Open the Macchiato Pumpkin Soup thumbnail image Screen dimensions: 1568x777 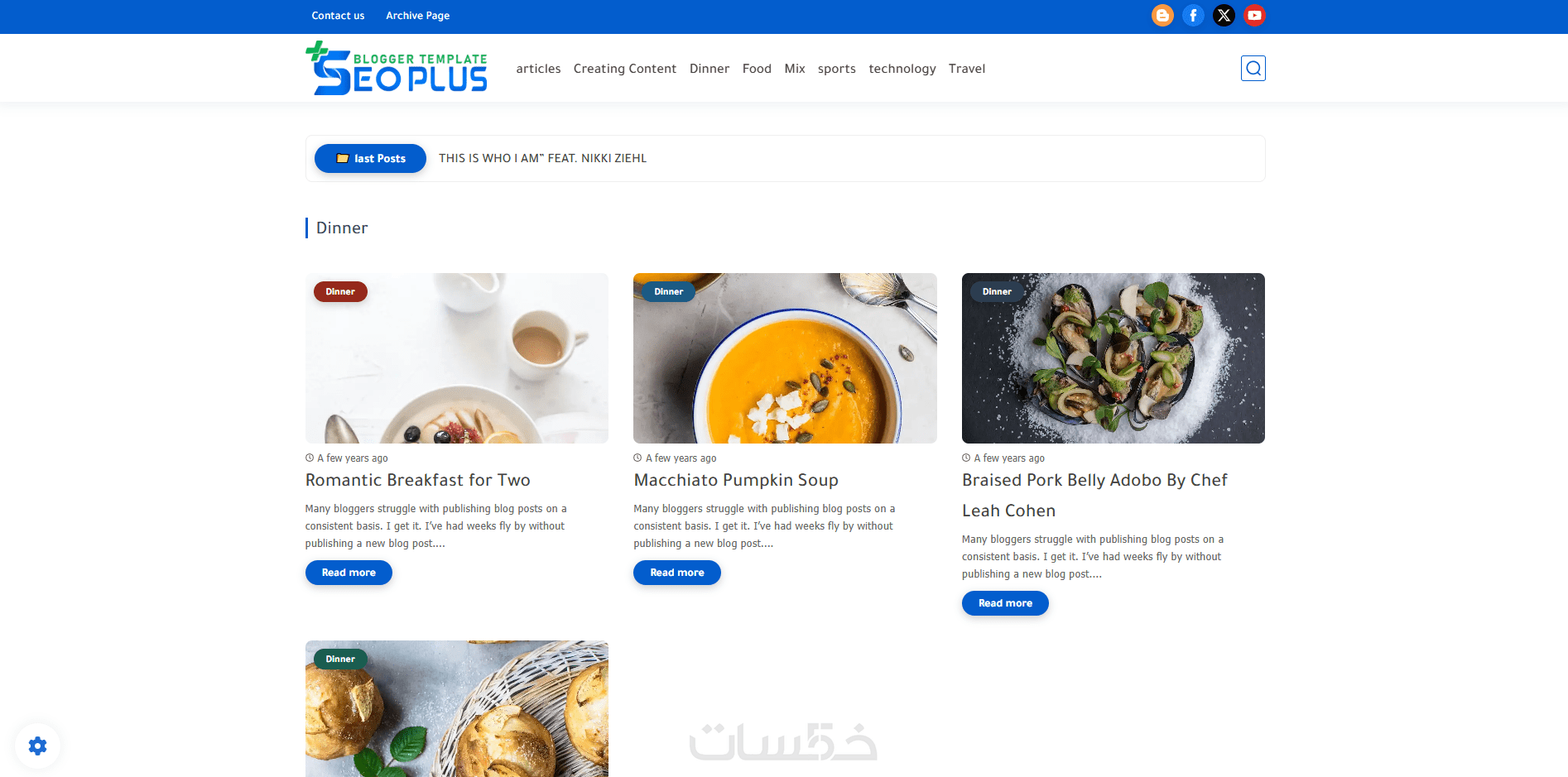(785, 358)
